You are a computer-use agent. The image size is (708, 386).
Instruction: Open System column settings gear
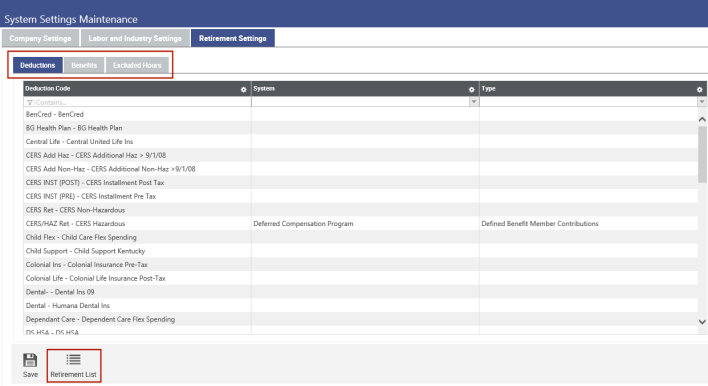pyautogui.click(x=471, y=89)
